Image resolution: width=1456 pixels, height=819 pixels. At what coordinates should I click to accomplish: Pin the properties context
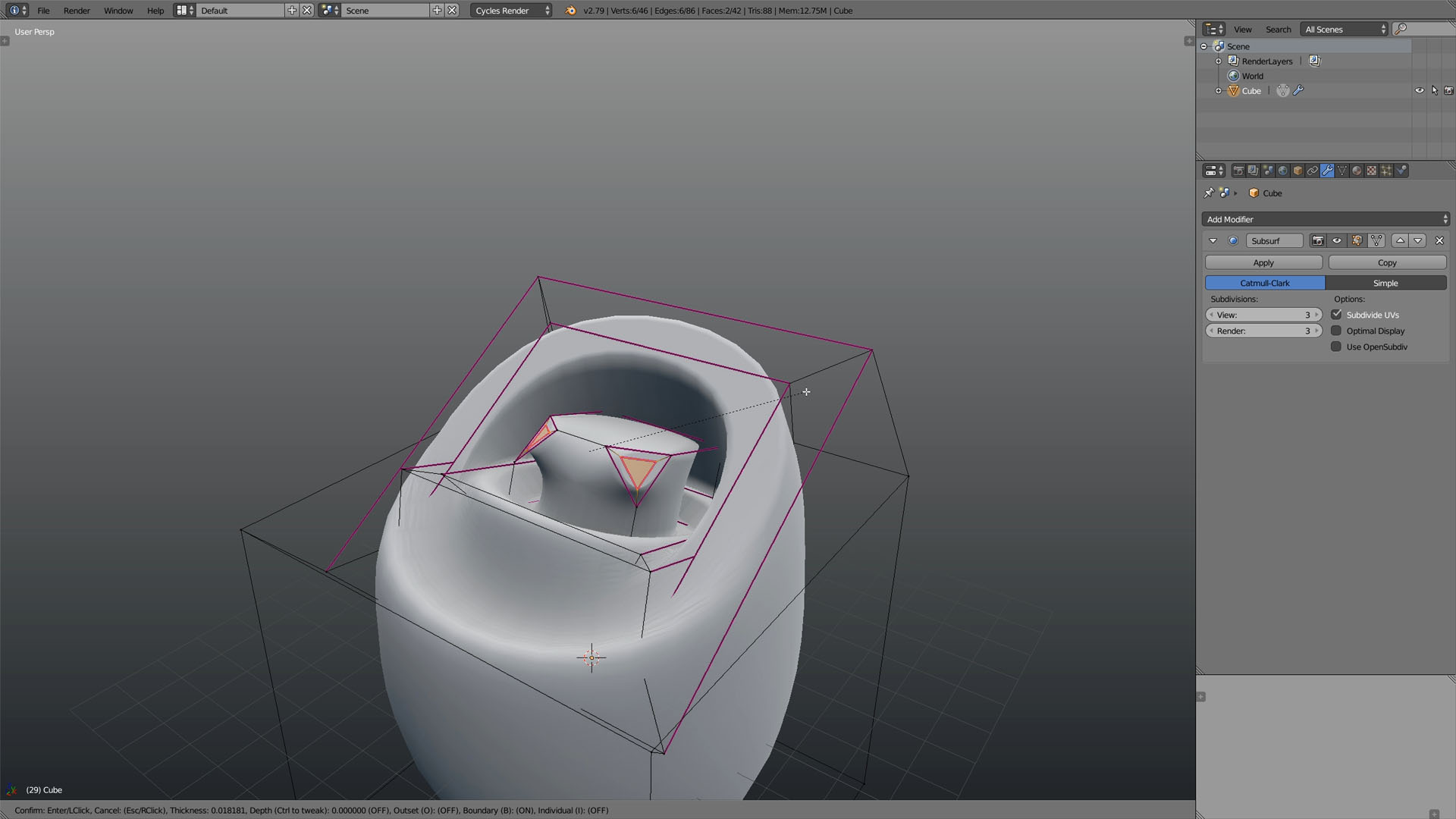(1209, 193)
